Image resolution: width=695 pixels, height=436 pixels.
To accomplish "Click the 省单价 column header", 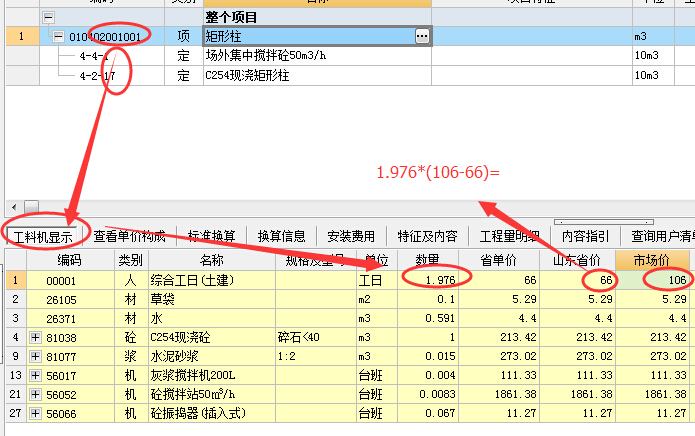I will pyautogui.click(x=499, y=260).
